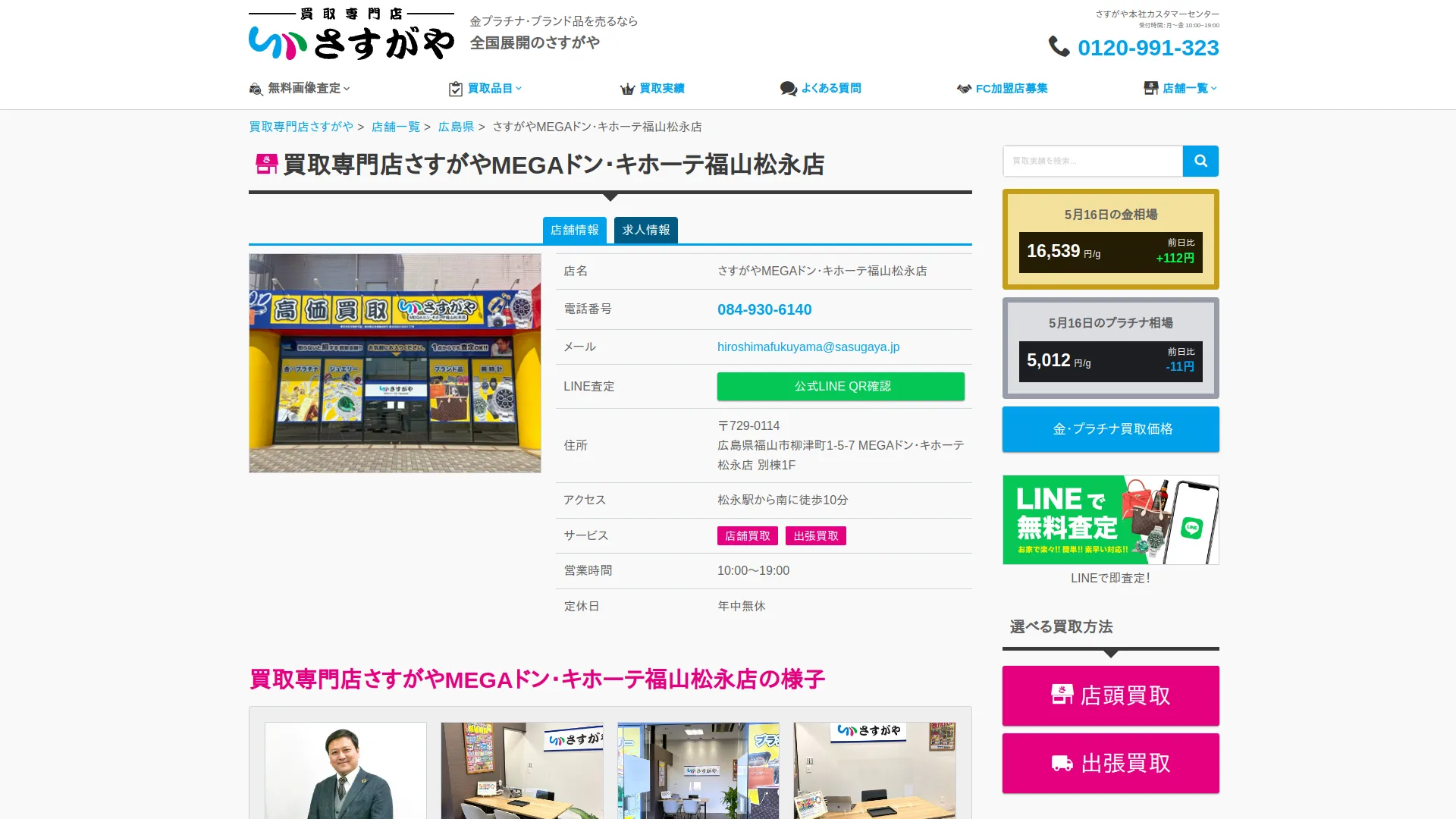Go to 広島県 breadcrumb link
The width and height of the screenshot is (1456, 819).
457,127
